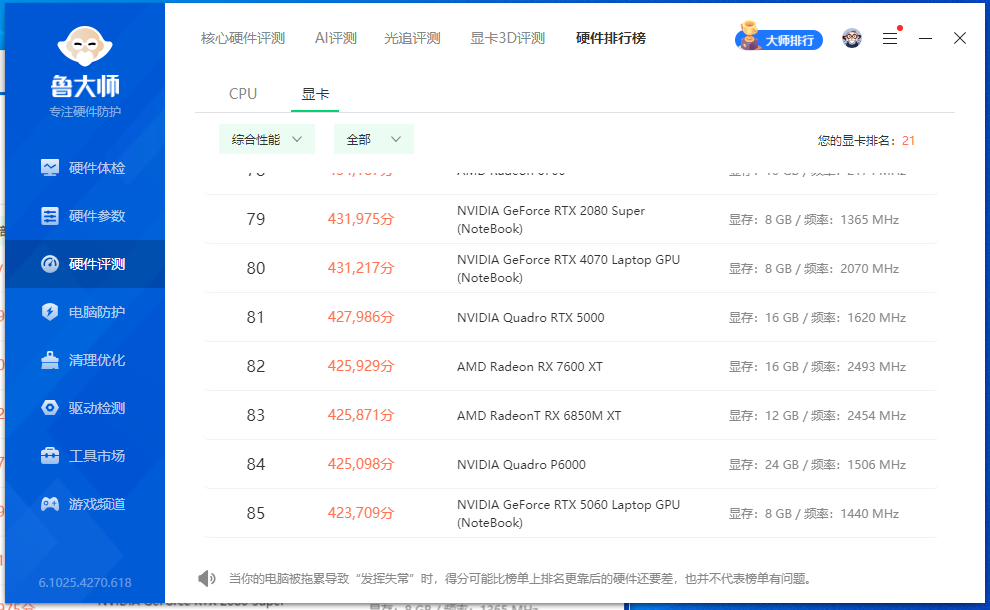Click rank number 79
The height and width of the screenshot is (610, 990).
click(256, 219)
